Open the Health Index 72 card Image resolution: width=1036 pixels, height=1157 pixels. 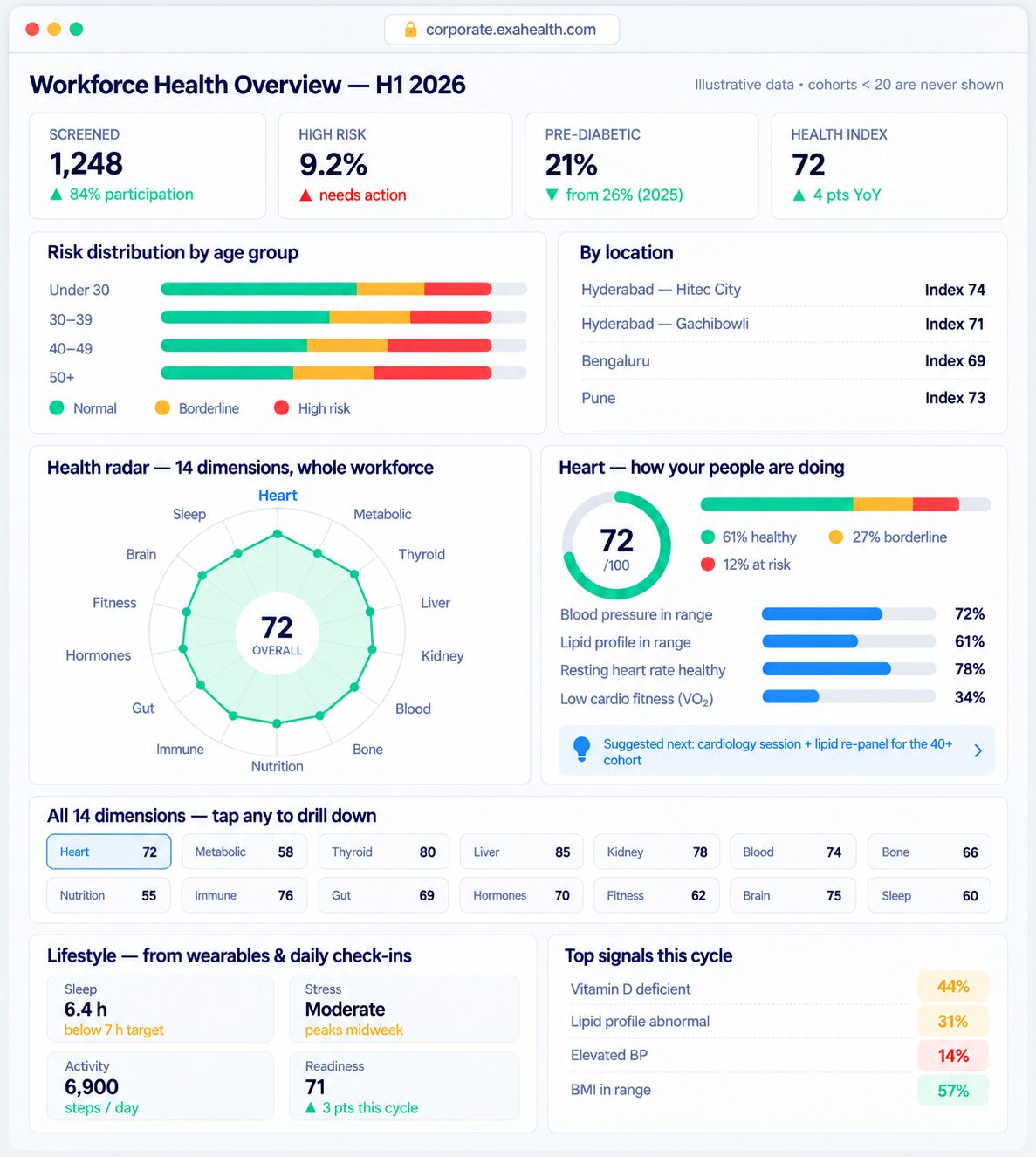pyautogui.click(x=889, y=166)
